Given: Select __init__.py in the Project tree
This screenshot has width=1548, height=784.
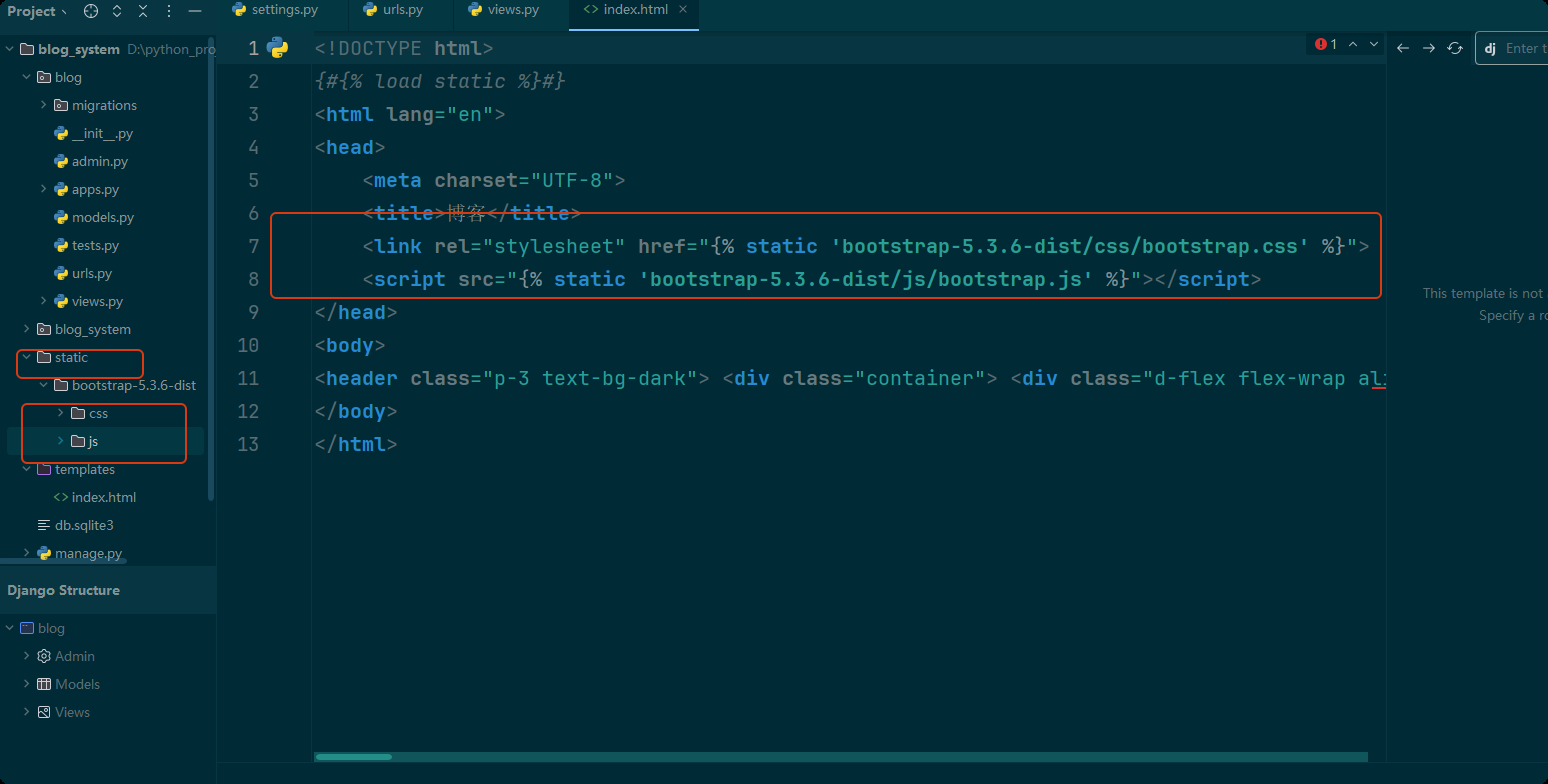Looking at the screenshot, I should tap(102, 133).
